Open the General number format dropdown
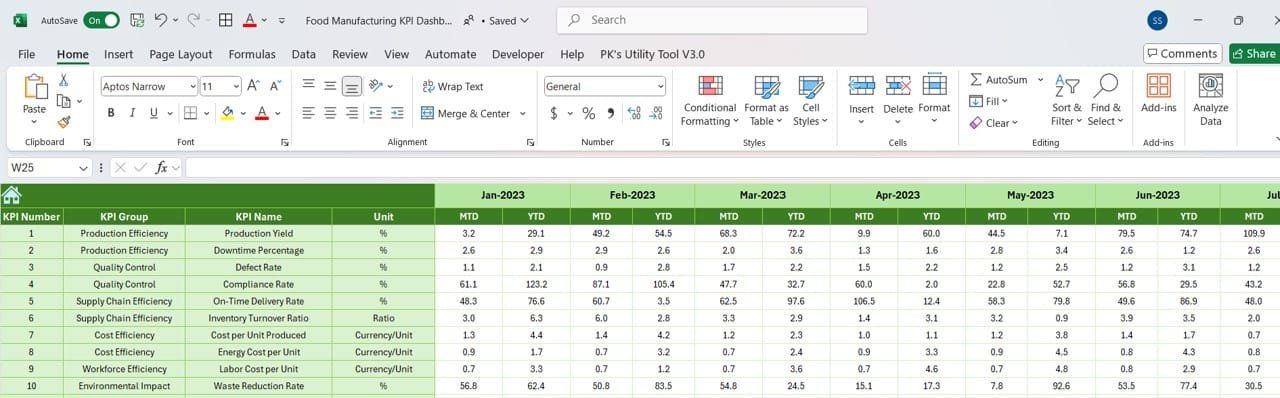 pos(659,87)
